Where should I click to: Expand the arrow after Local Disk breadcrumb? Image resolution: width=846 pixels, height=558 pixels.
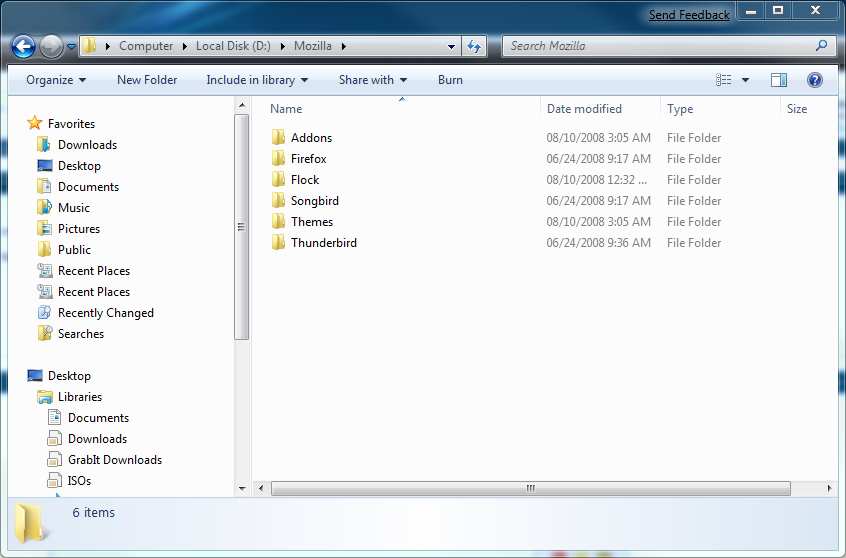(282, 46)
